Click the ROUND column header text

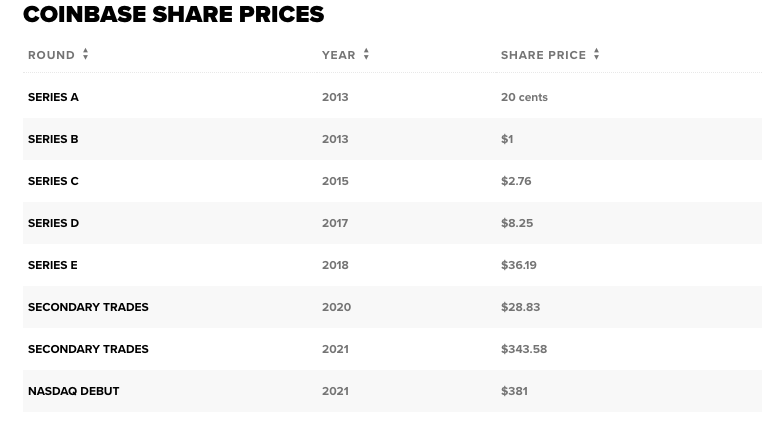51,55
